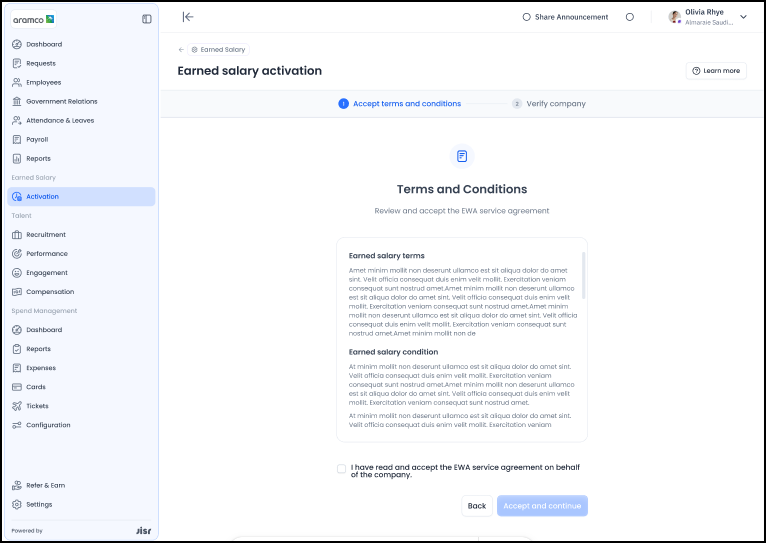The height and width of the screenshot is (543, 766).
Task: Click the Share Announcement icon
Action: 527,17
